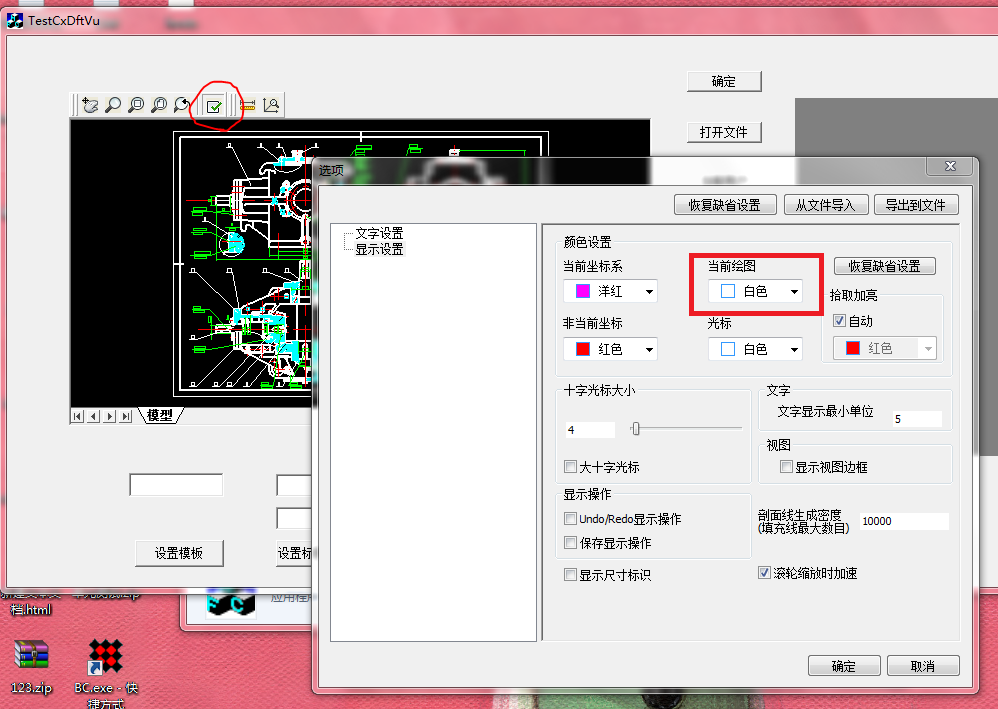The image size is (998, 709).
Task: Click the coordinate query axis tool
Action: tap(271, 105)
